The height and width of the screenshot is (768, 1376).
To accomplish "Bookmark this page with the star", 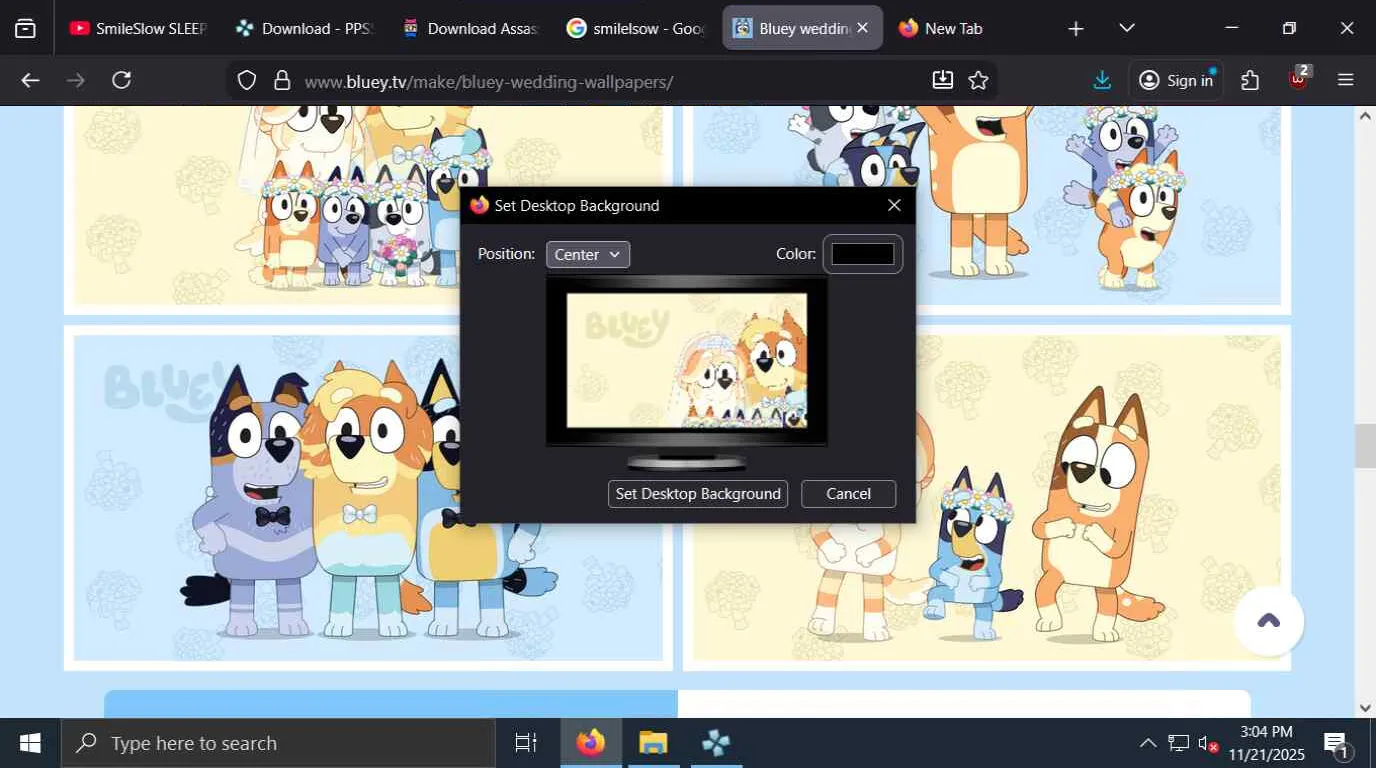I will 979,80.
